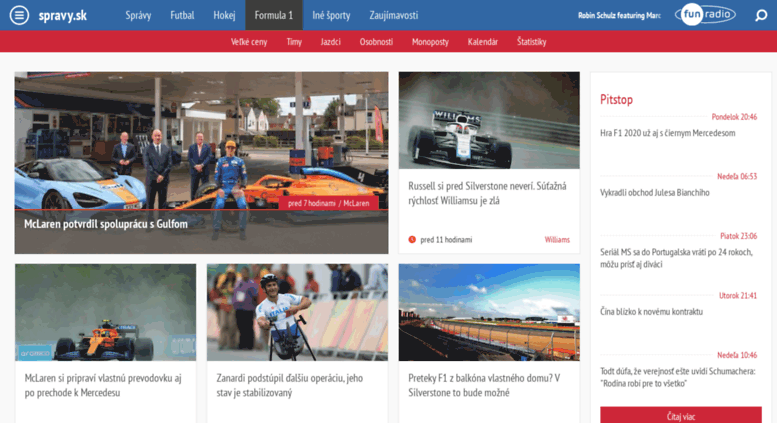
Task: Open 'Seriál MS sa do Portugalska vráti' item
Action: [x=676, y=258]
